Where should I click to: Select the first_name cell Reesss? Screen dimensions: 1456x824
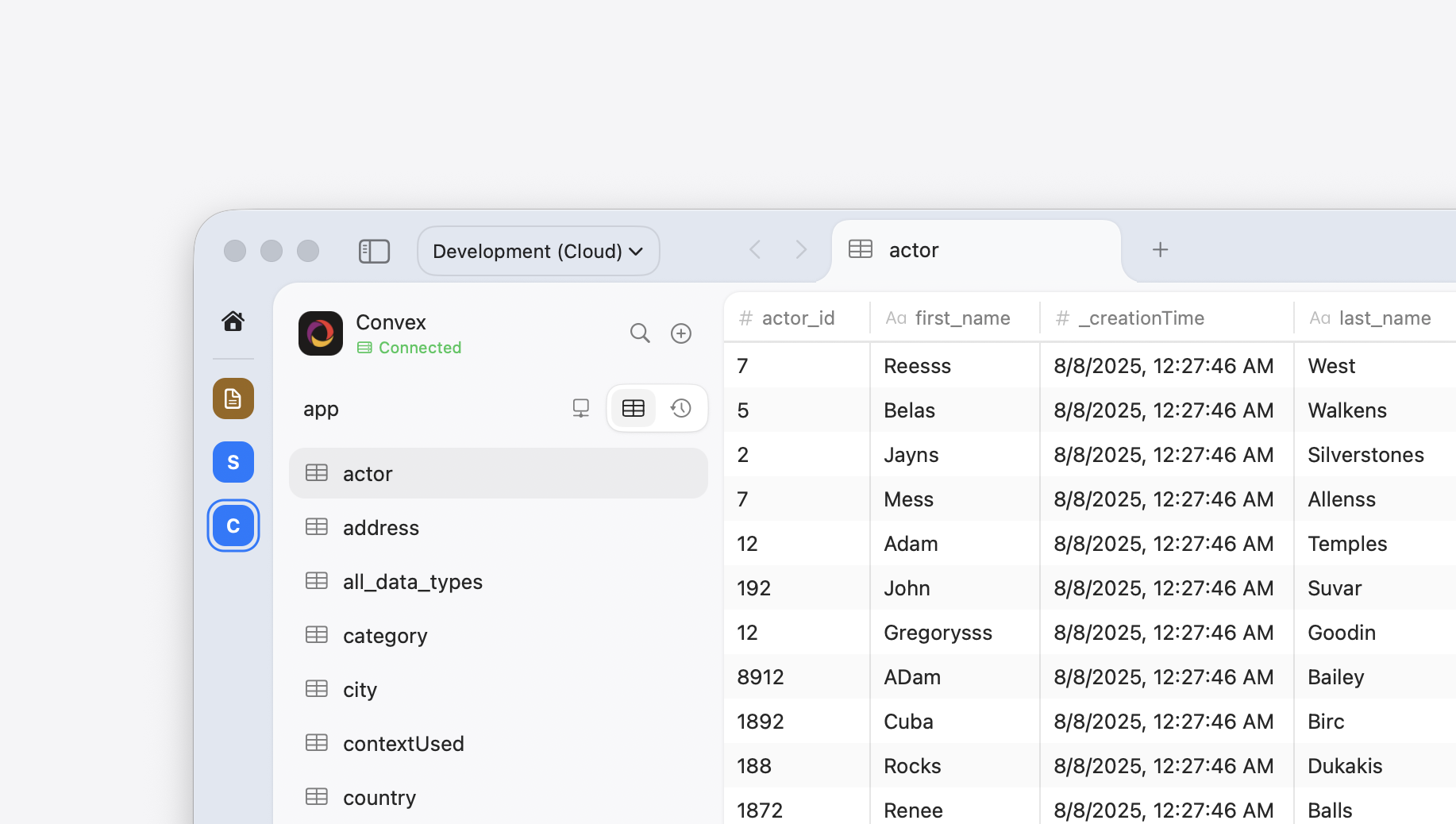(x=955, y=366)
